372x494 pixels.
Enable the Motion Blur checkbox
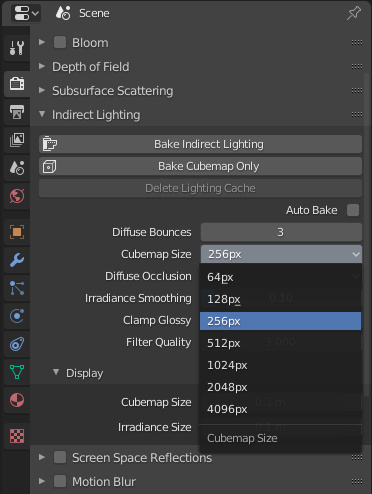(60, 481)
